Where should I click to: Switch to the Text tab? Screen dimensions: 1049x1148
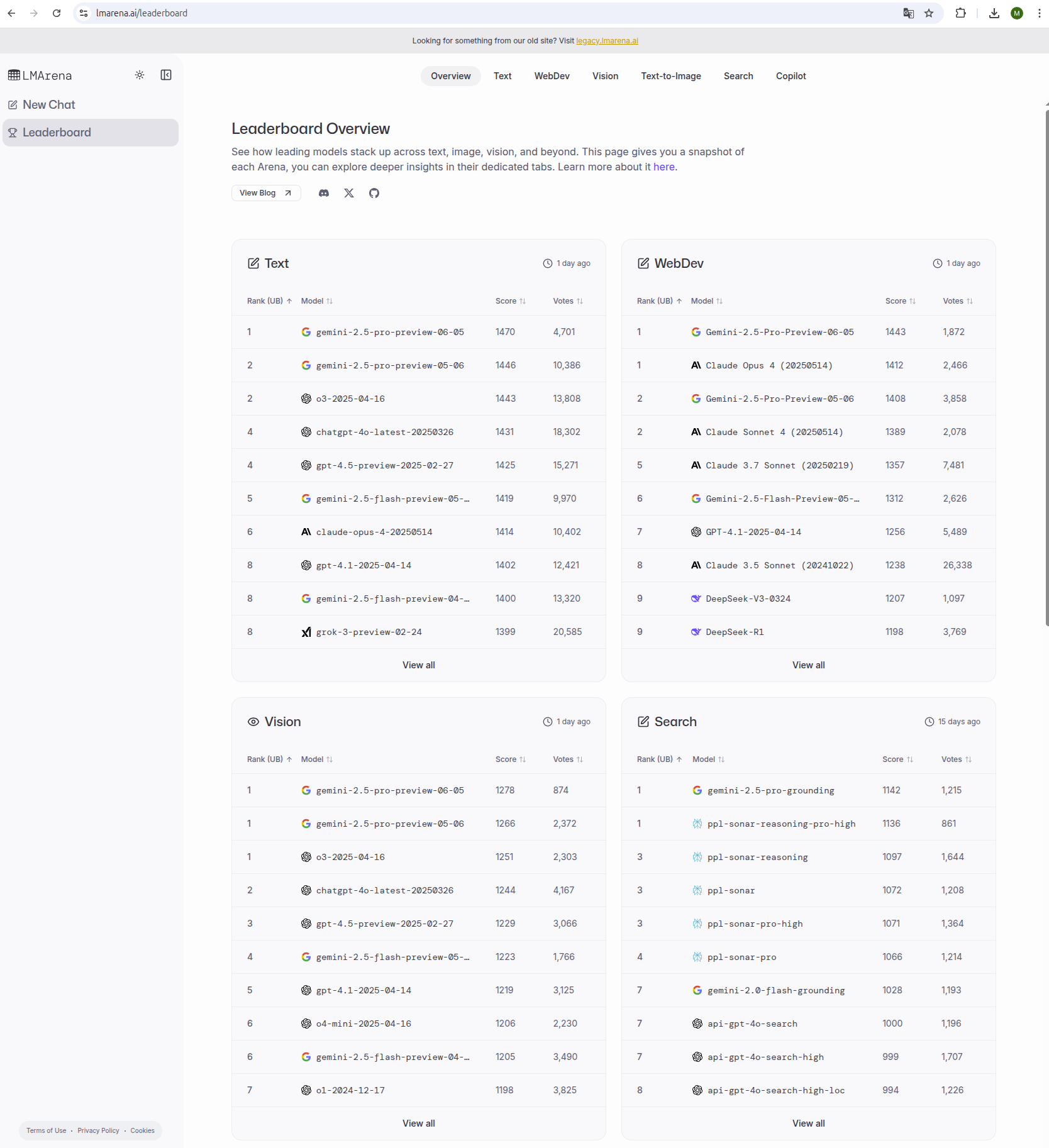[502, 76]
